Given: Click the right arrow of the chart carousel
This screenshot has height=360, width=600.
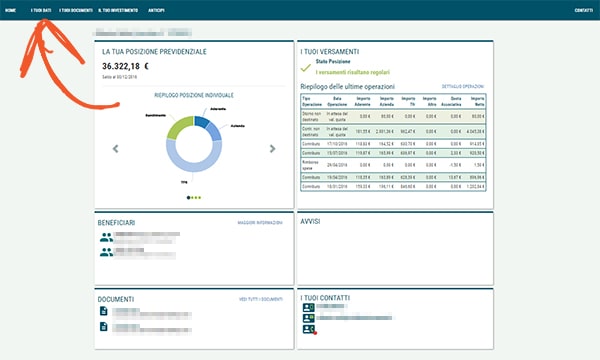Looking at the screenshot, I should [x=272, y=148].
